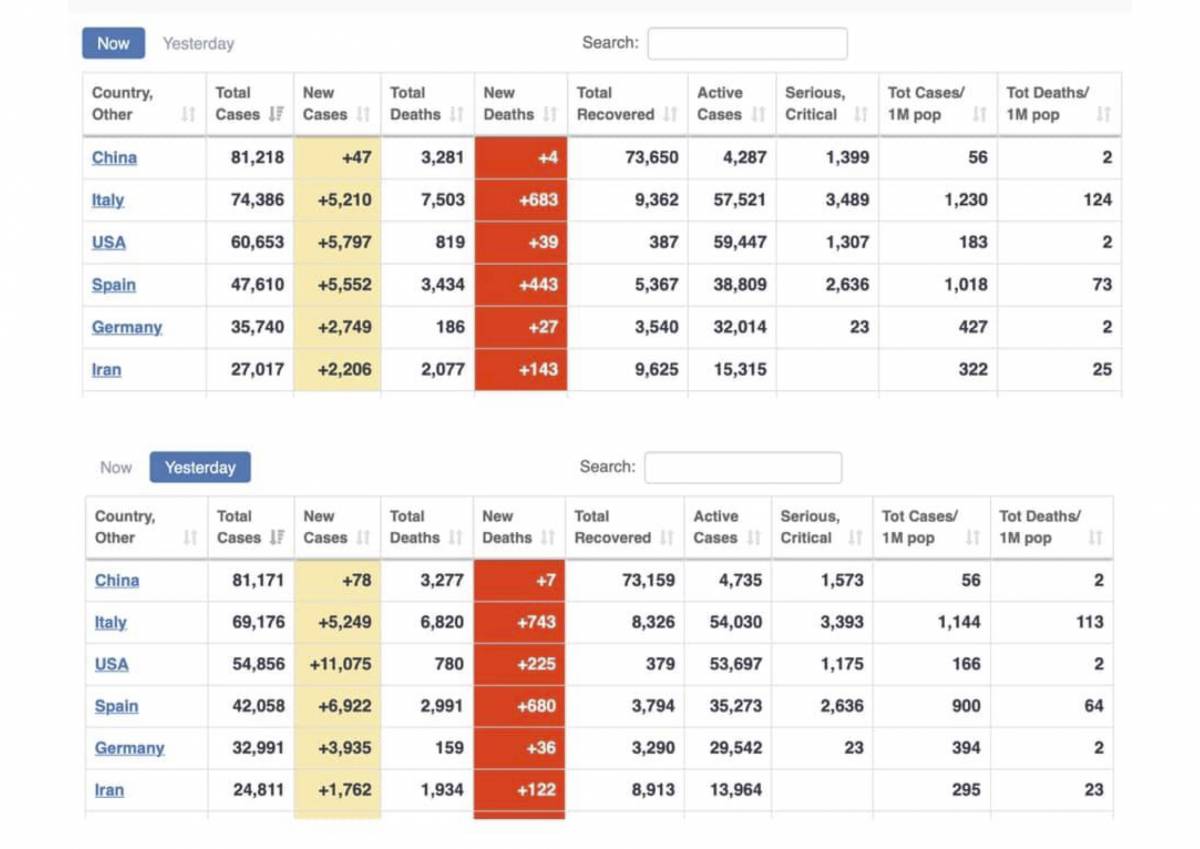Sort bottom table by Tot Deaths/1M pop icon

pos(1095,538)
